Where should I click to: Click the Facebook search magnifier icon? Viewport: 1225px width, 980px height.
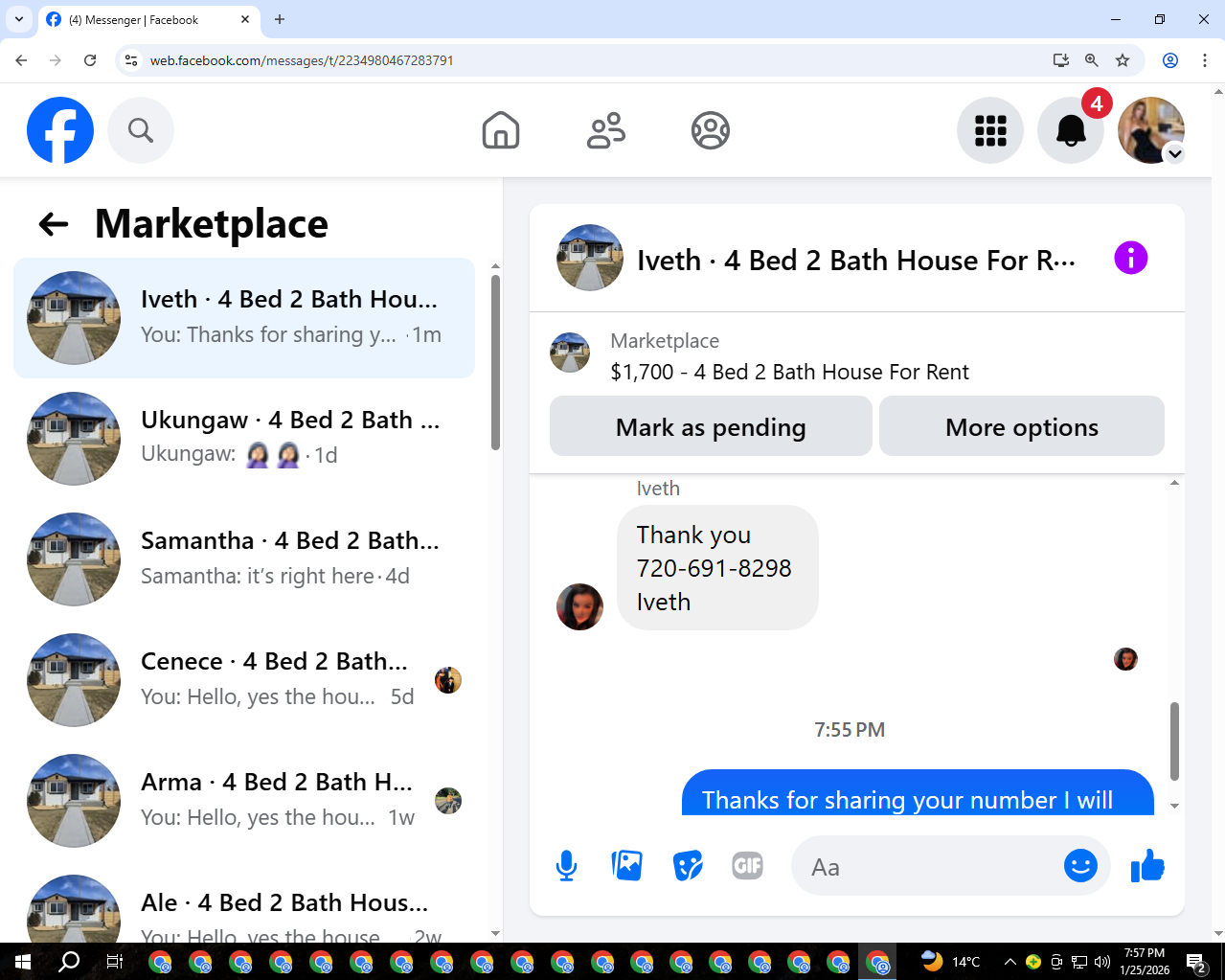pyautogui.click(x=141, y=130)
